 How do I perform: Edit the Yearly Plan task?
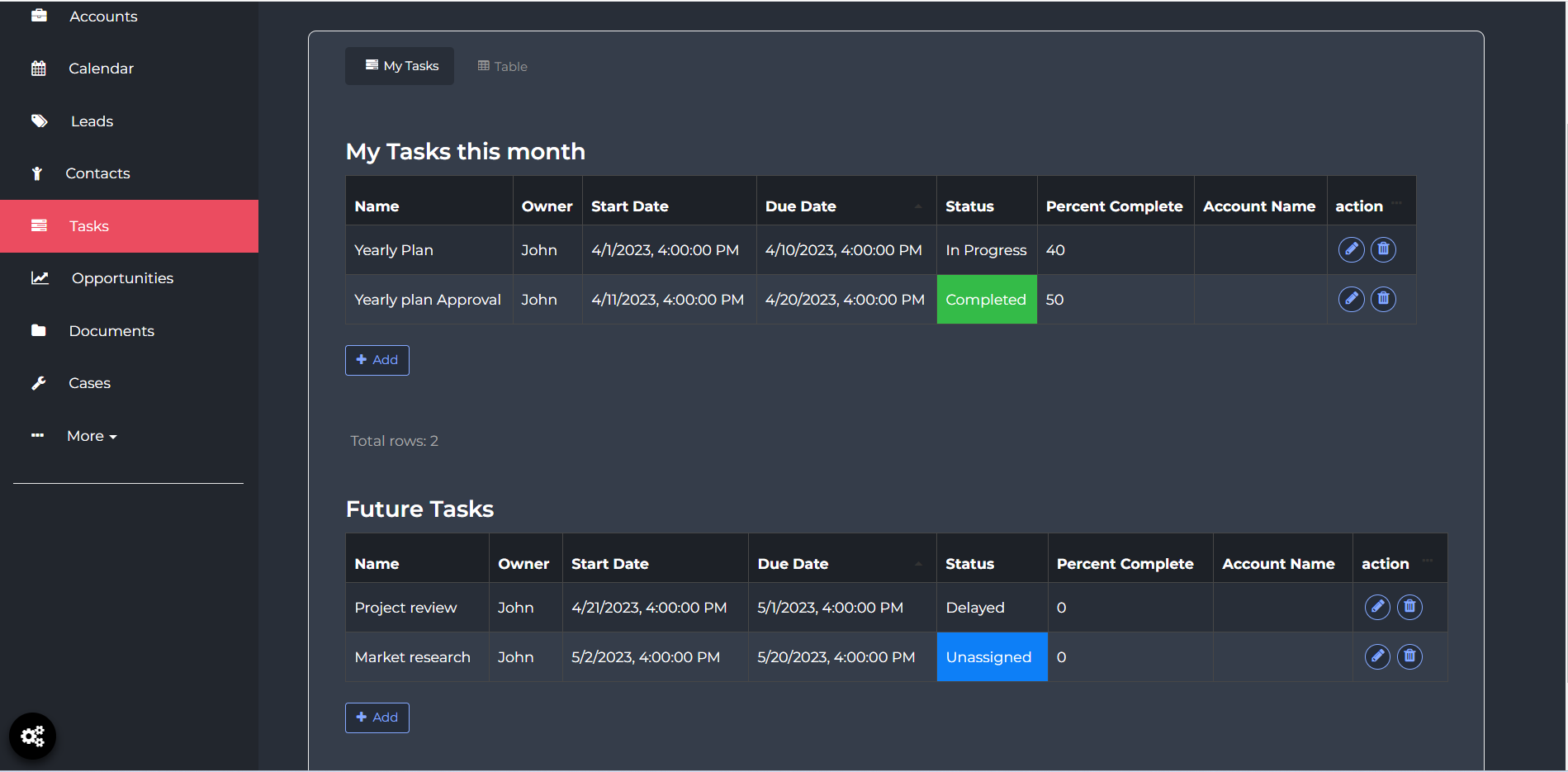pos(1351,249)
